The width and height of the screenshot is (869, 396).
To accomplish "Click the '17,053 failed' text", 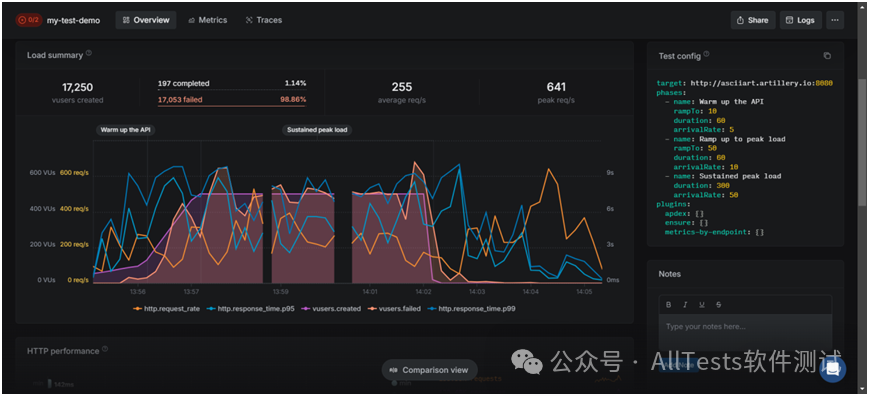I will click(180, 100).
